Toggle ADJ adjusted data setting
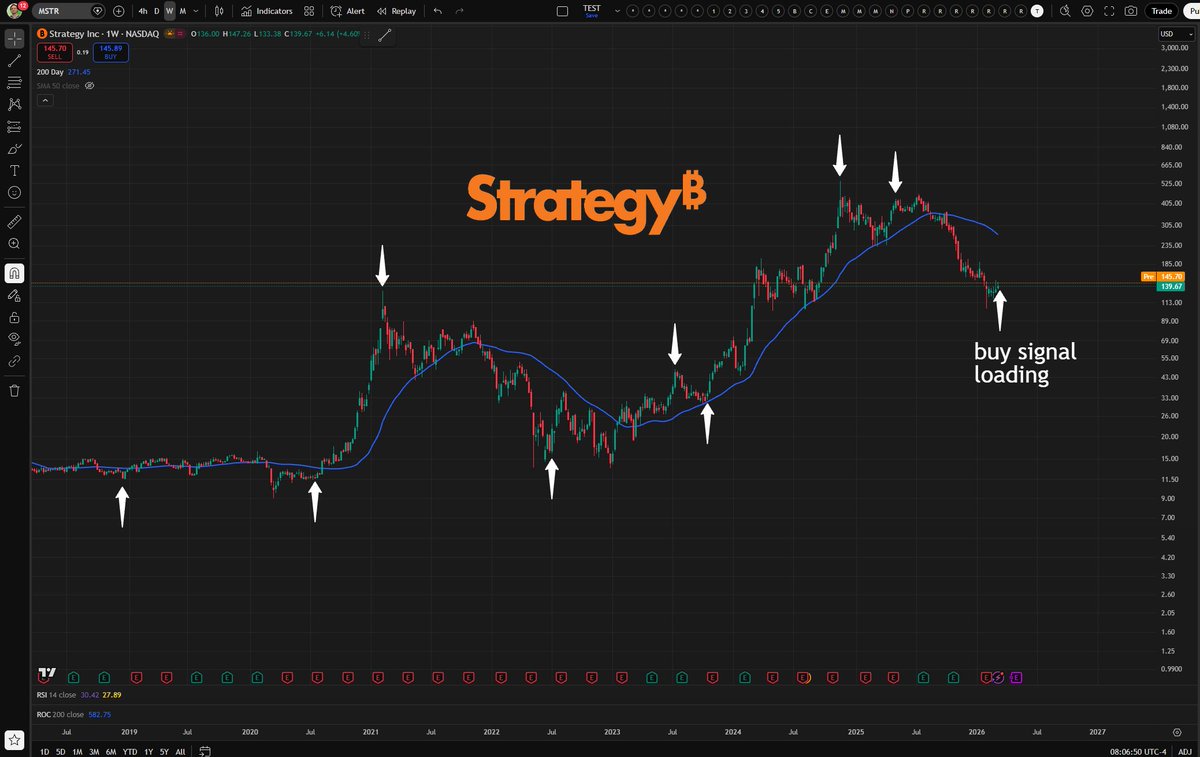Viewport: 1200px width, 757px height. (1184, 751)
